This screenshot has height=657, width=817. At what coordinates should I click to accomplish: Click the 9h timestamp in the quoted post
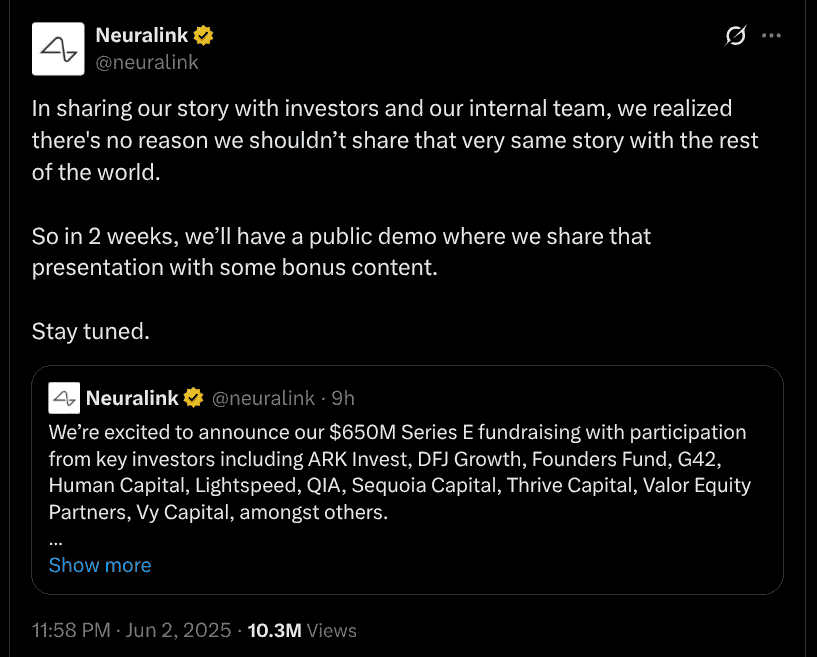point(343,398)
